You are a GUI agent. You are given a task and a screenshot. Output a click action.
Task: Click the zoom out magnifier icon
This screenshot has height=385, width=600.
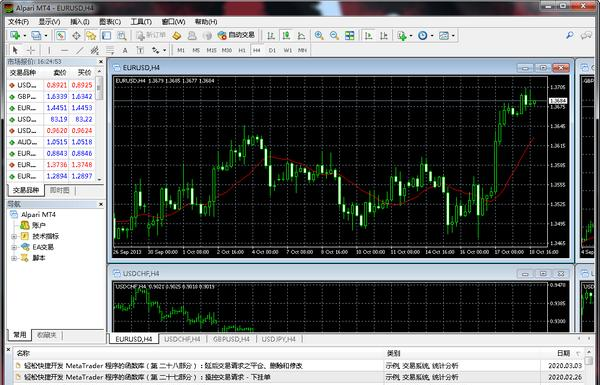tap(334, 36)
